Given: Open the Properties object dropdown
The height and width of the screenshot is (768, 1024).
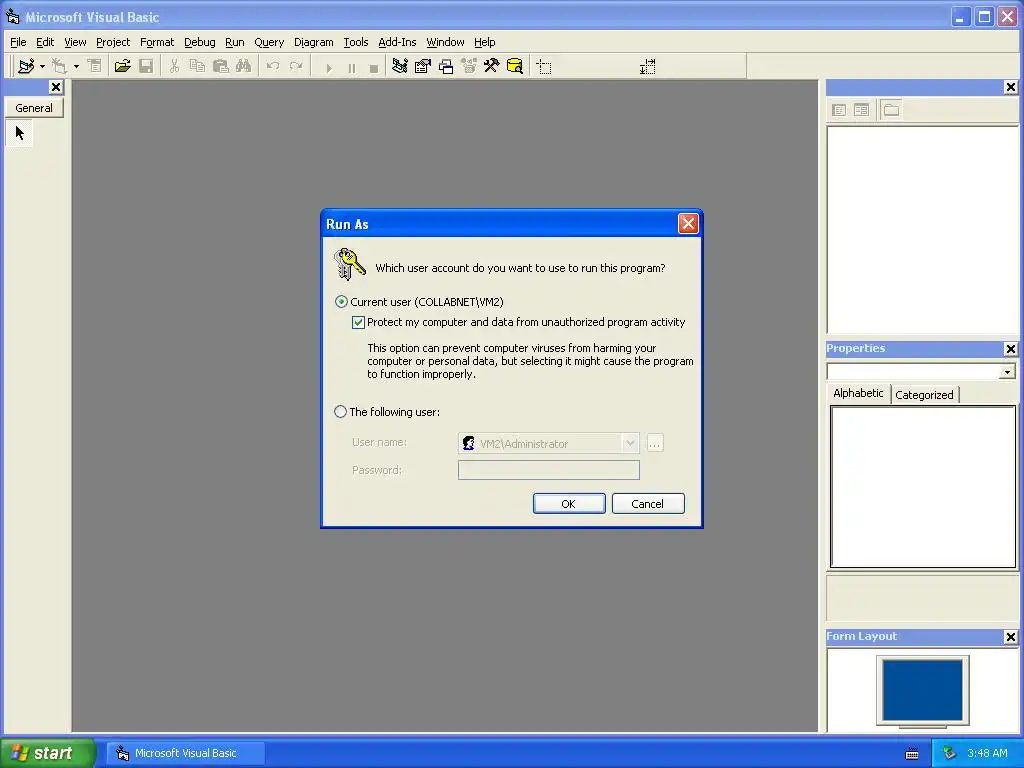Looking at the screenshot, I should (x=1007, y=372).
